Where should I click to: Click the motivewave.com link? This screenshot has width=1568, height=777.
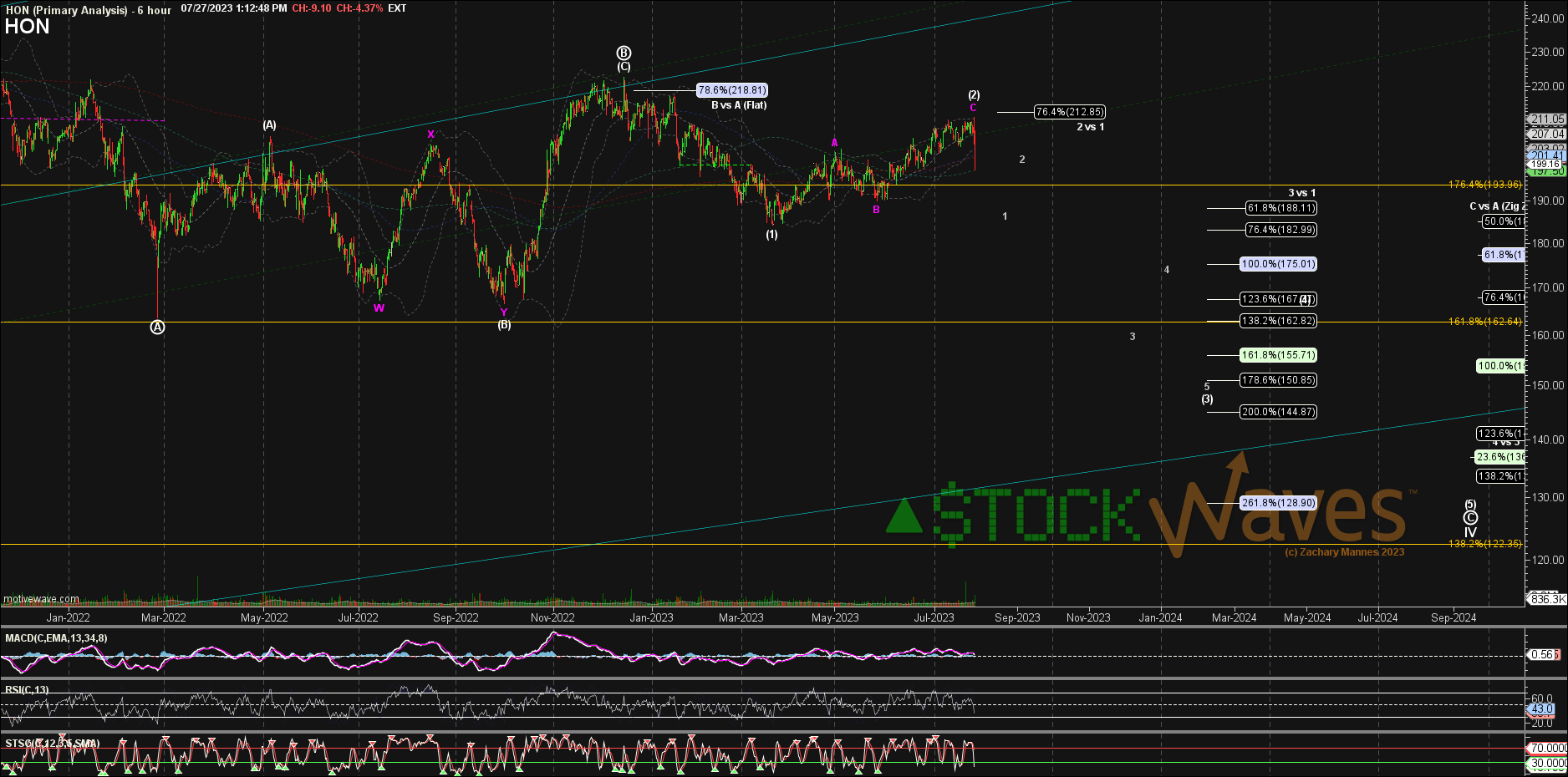(x=40, y=599)
